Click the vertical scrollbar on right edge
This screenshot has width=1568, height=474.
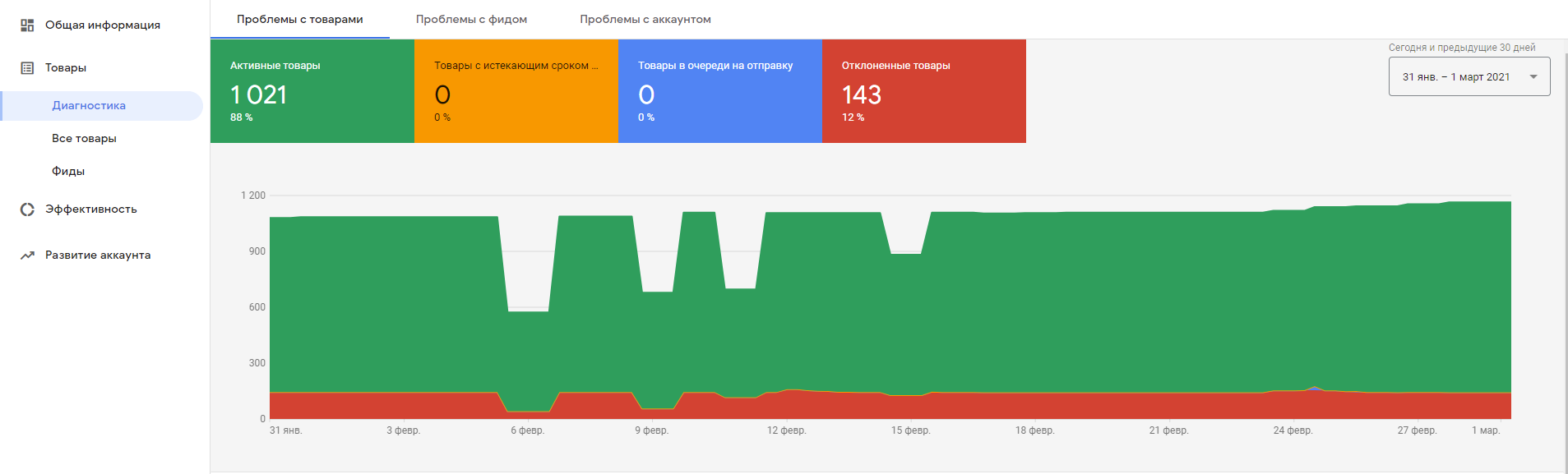click(x=1564, y=246)
